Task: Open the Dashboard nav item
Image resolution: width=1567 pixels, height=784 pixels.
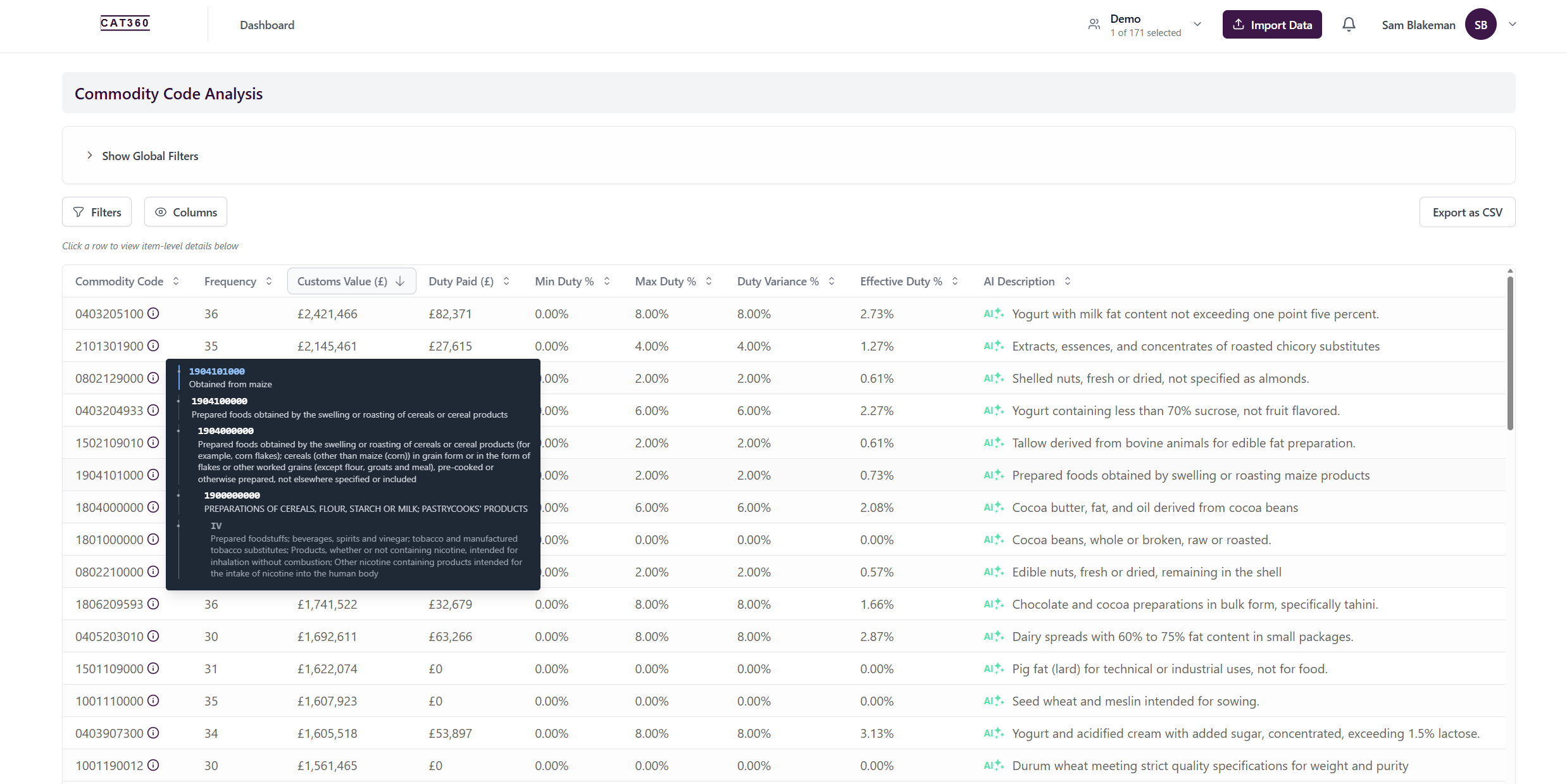Action: (267, 25)
